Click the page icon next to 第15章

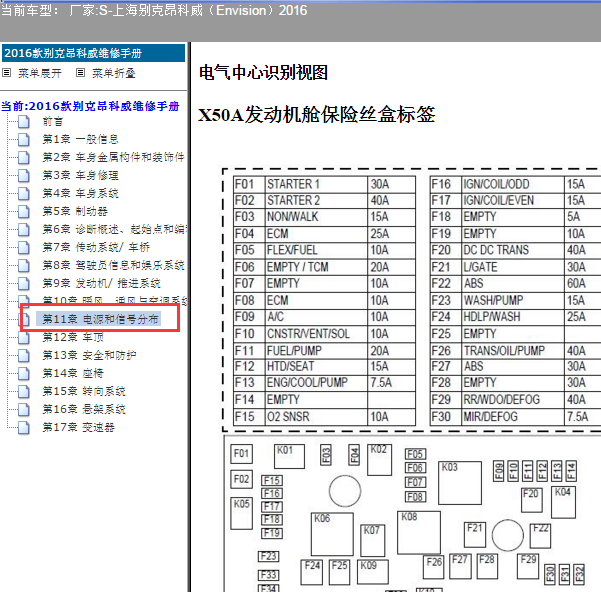(24, 391)
